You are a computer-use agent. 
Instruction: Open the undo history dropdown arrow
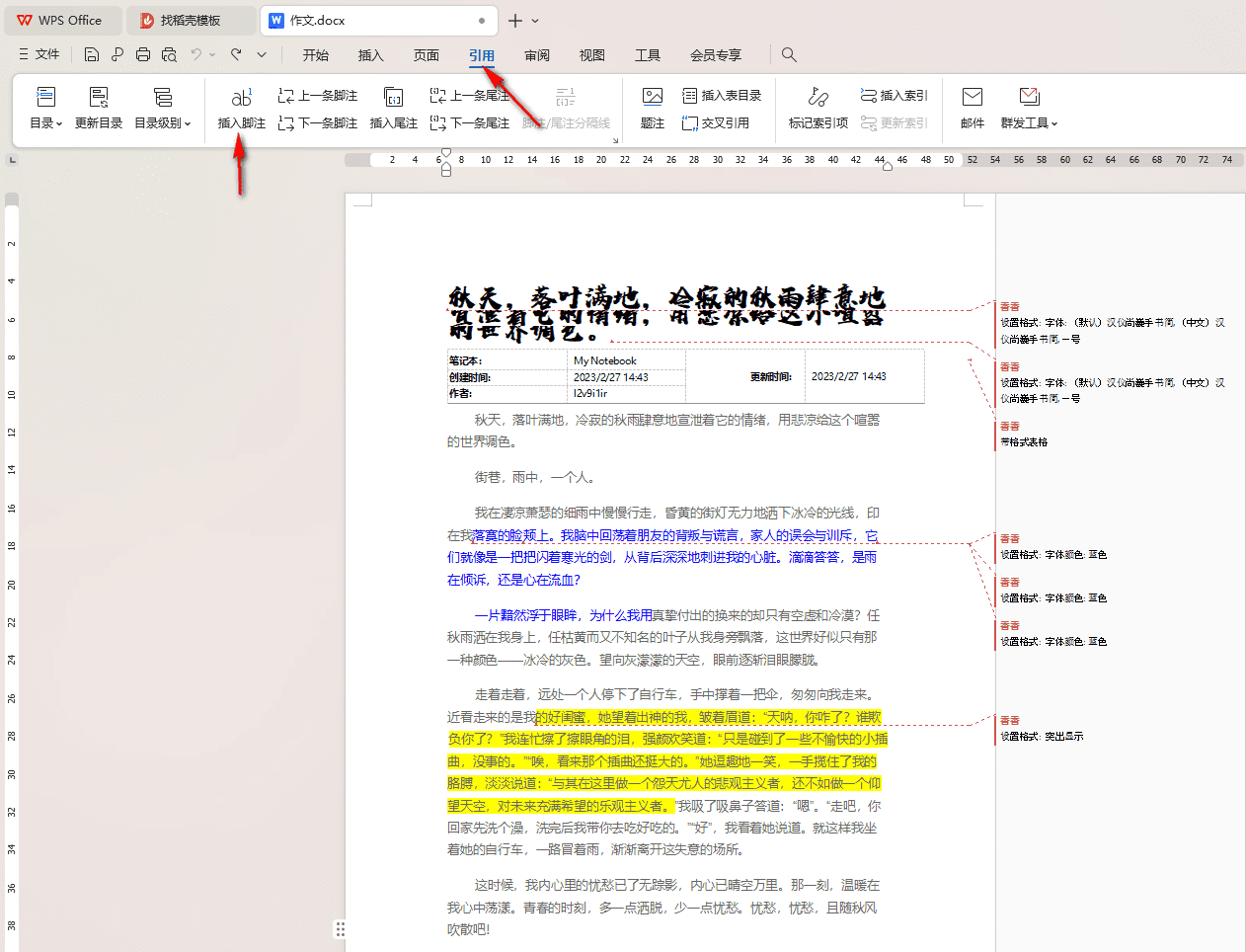(212, 55)
